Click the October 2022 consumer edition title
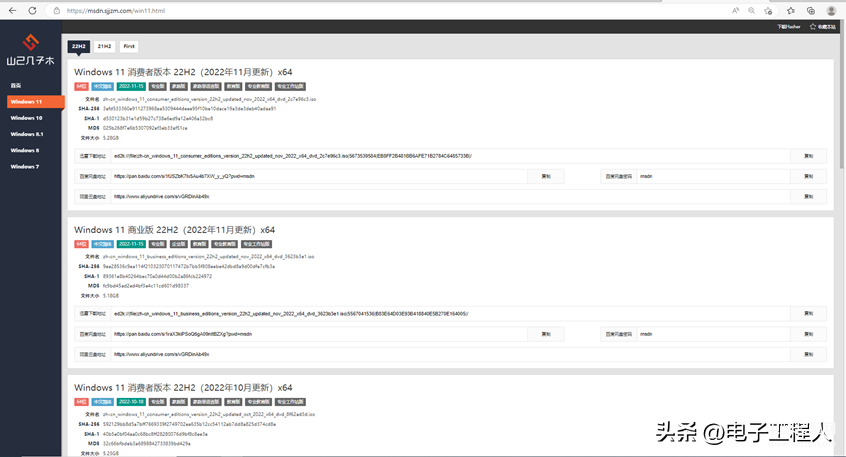Viewport: 846px width, 457px height. pos(183,387)
